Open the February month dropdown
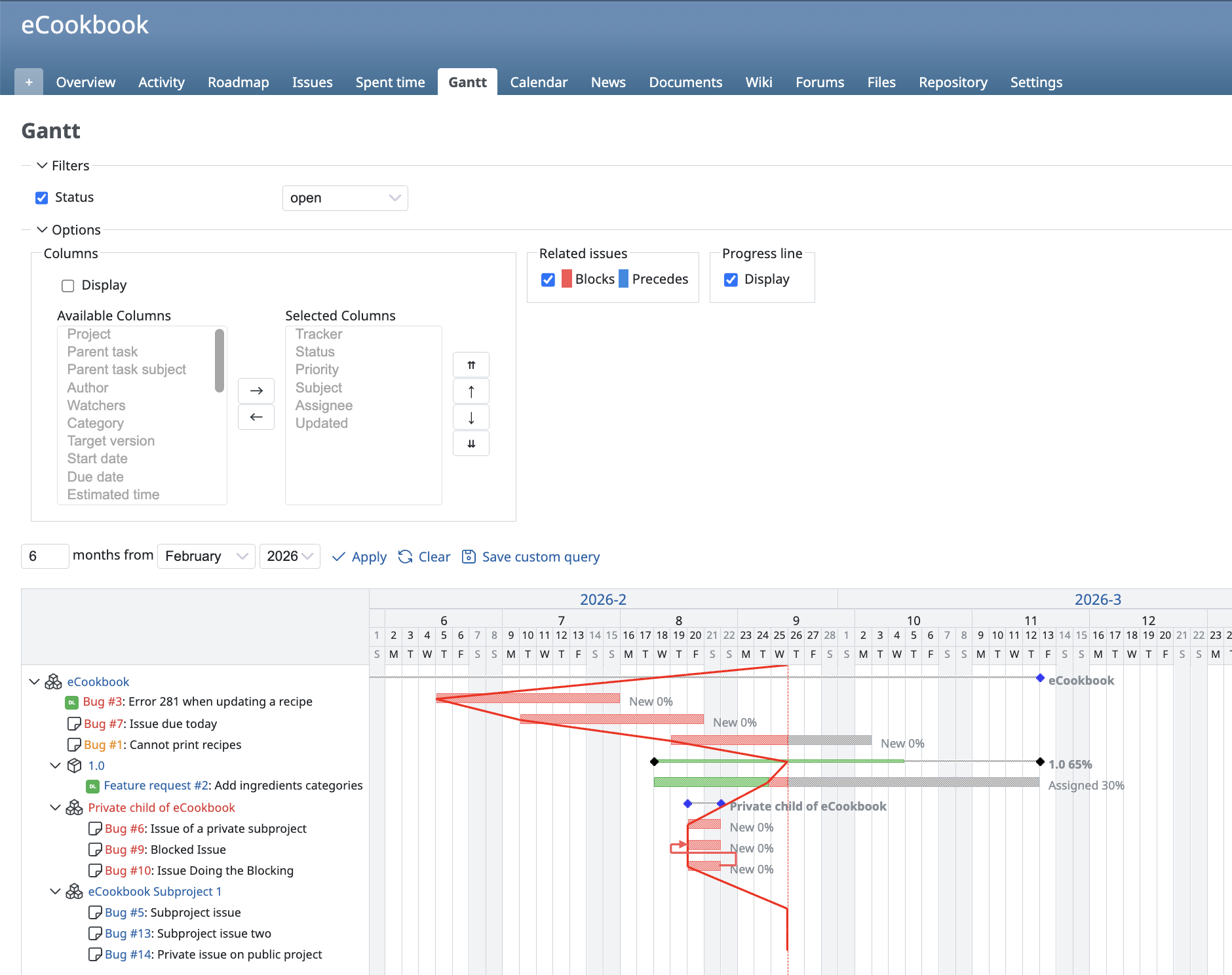 click(206, 556)
